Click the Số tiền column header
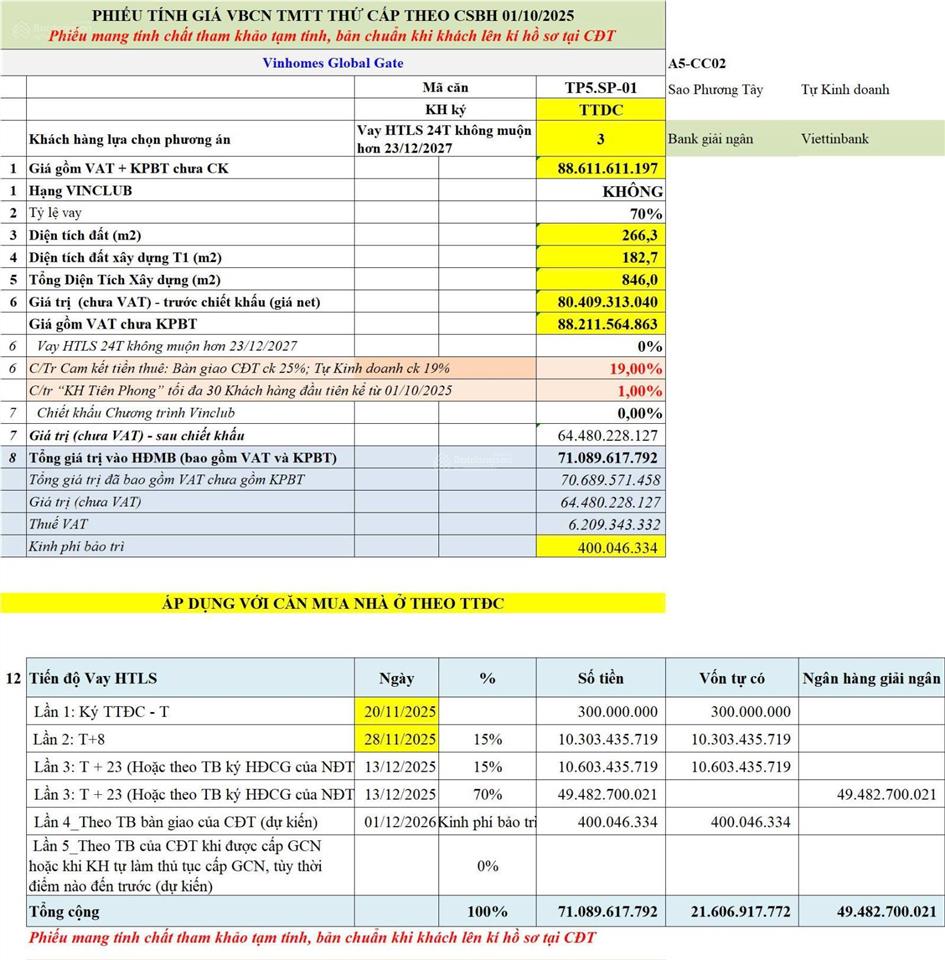The width and height of the screenshot is (945, 960). (x=600, y=678)
